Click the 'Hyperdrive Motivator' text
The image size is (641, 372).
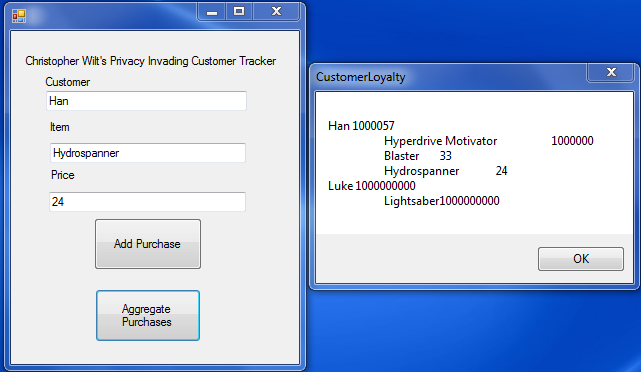pyautogui.click(x=440, y=141)
